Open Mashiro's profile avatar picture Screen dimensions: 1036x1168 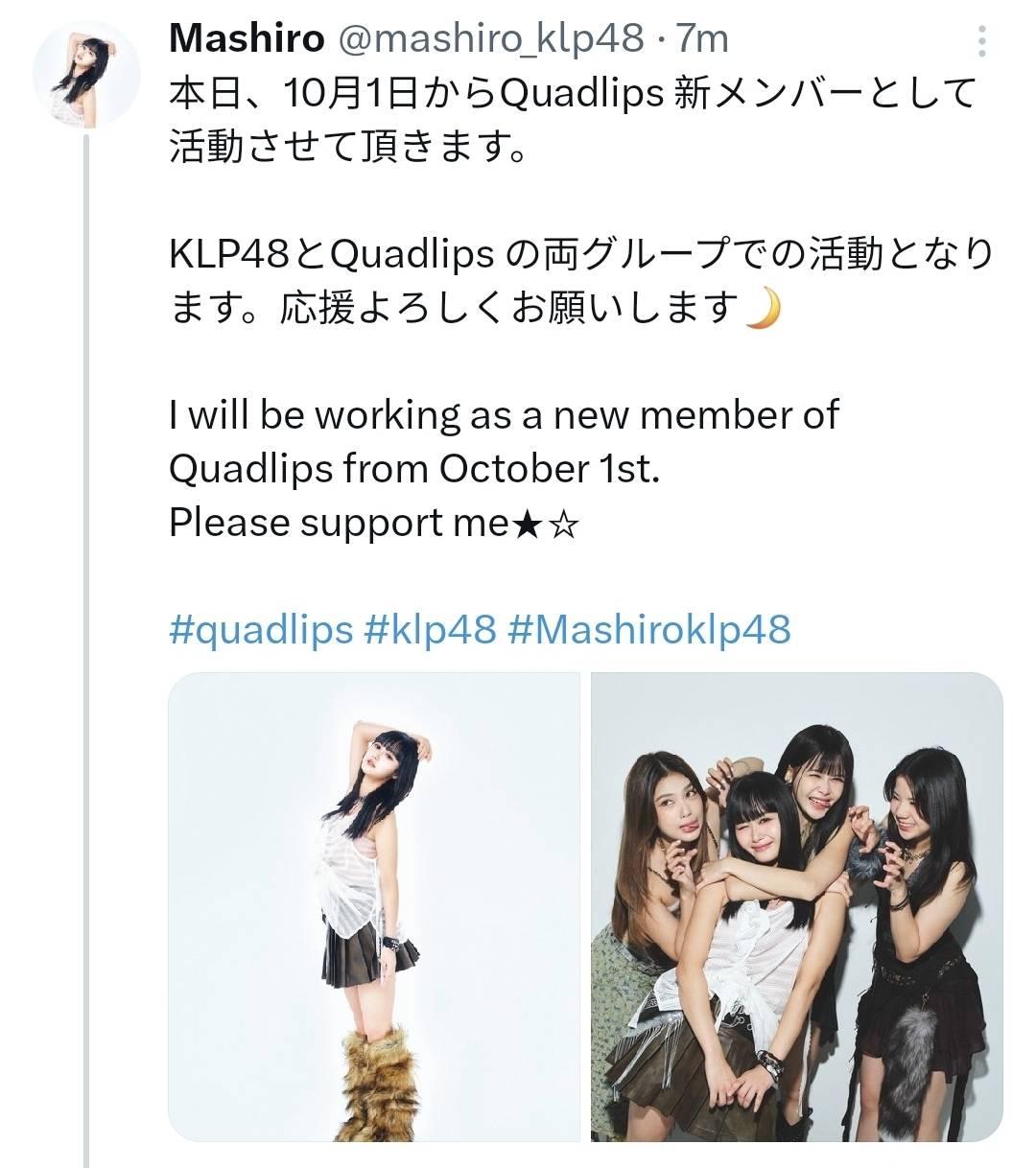pyautogui.click(x=86, y=75)
